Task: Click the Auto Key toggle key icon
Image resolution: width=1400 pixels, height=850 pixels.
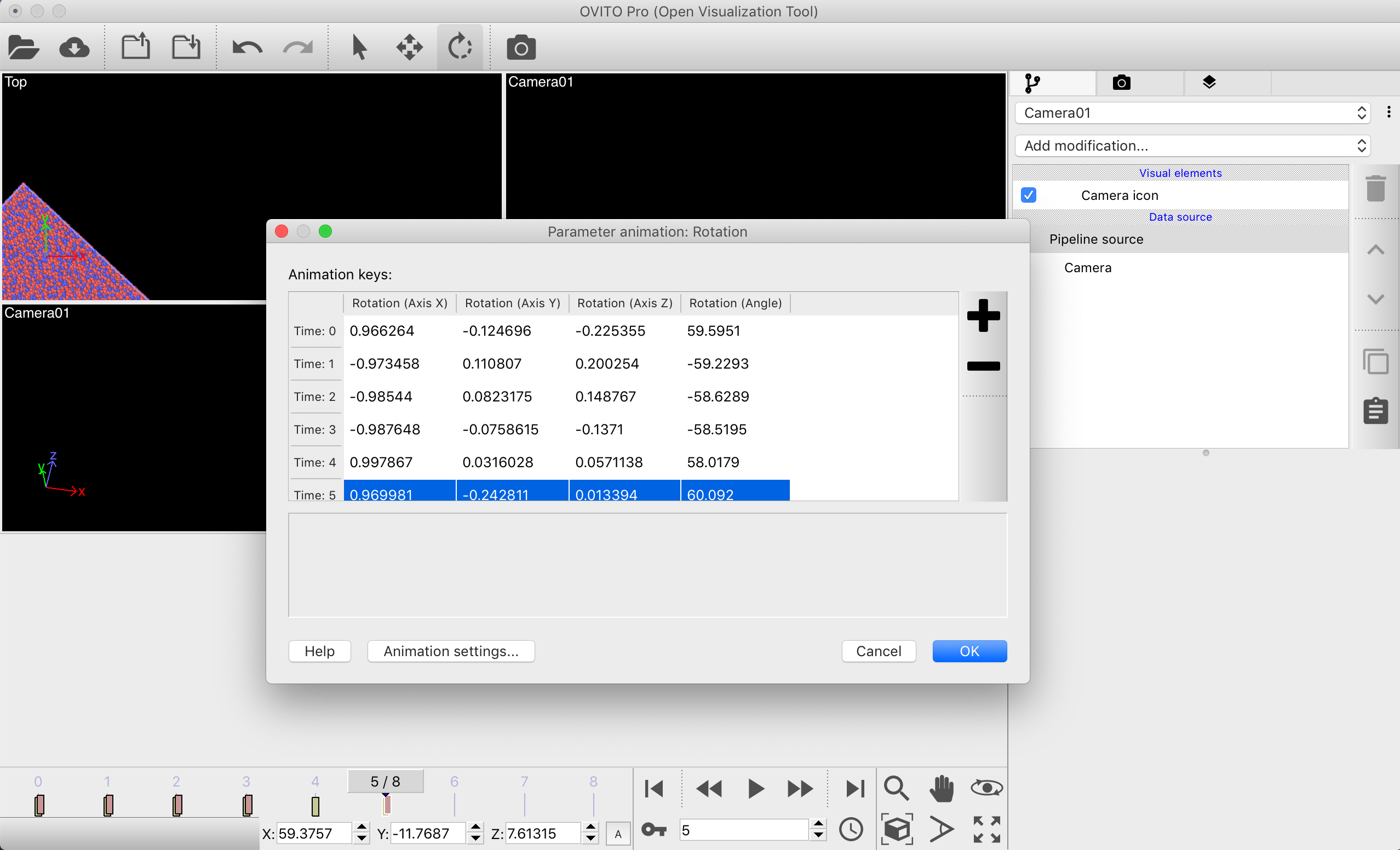Action: pos(654,830)
